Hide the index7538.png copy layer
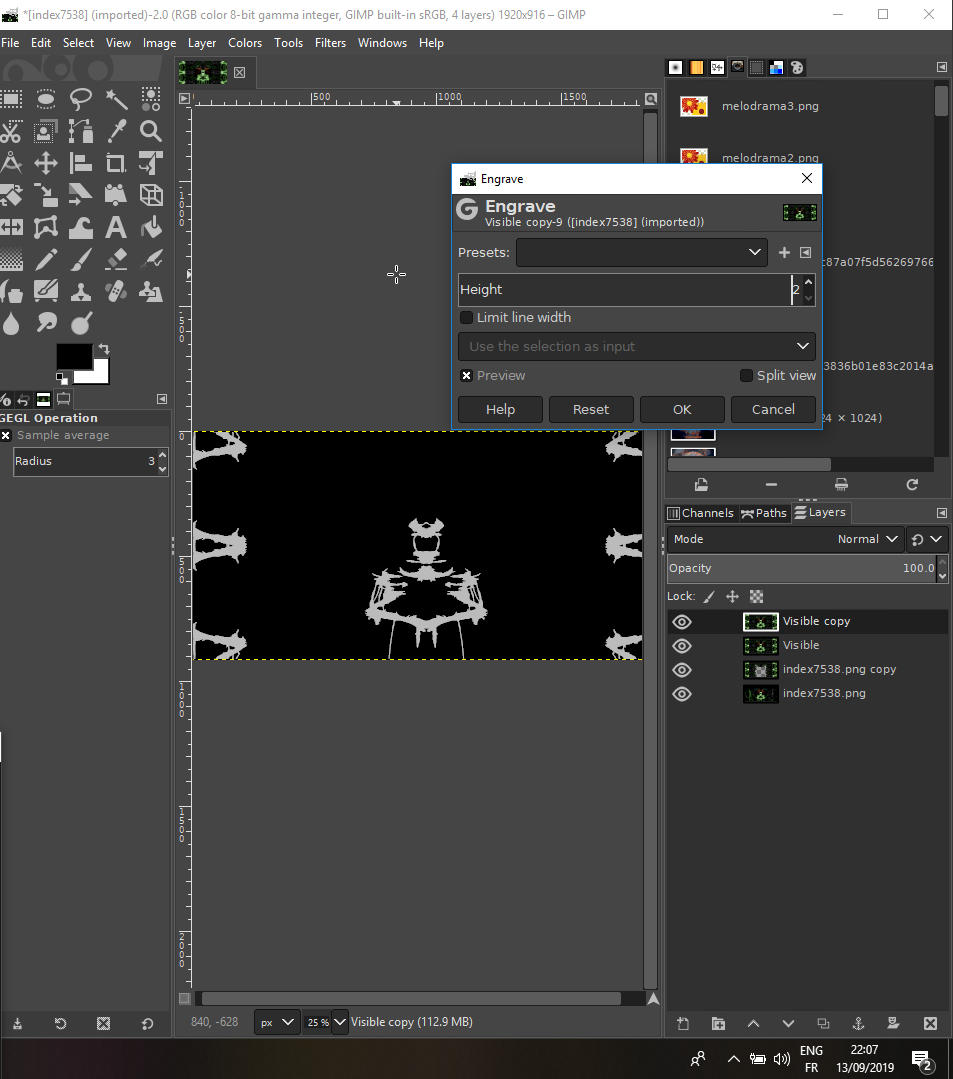The image size is (953, 1079). 682,670
